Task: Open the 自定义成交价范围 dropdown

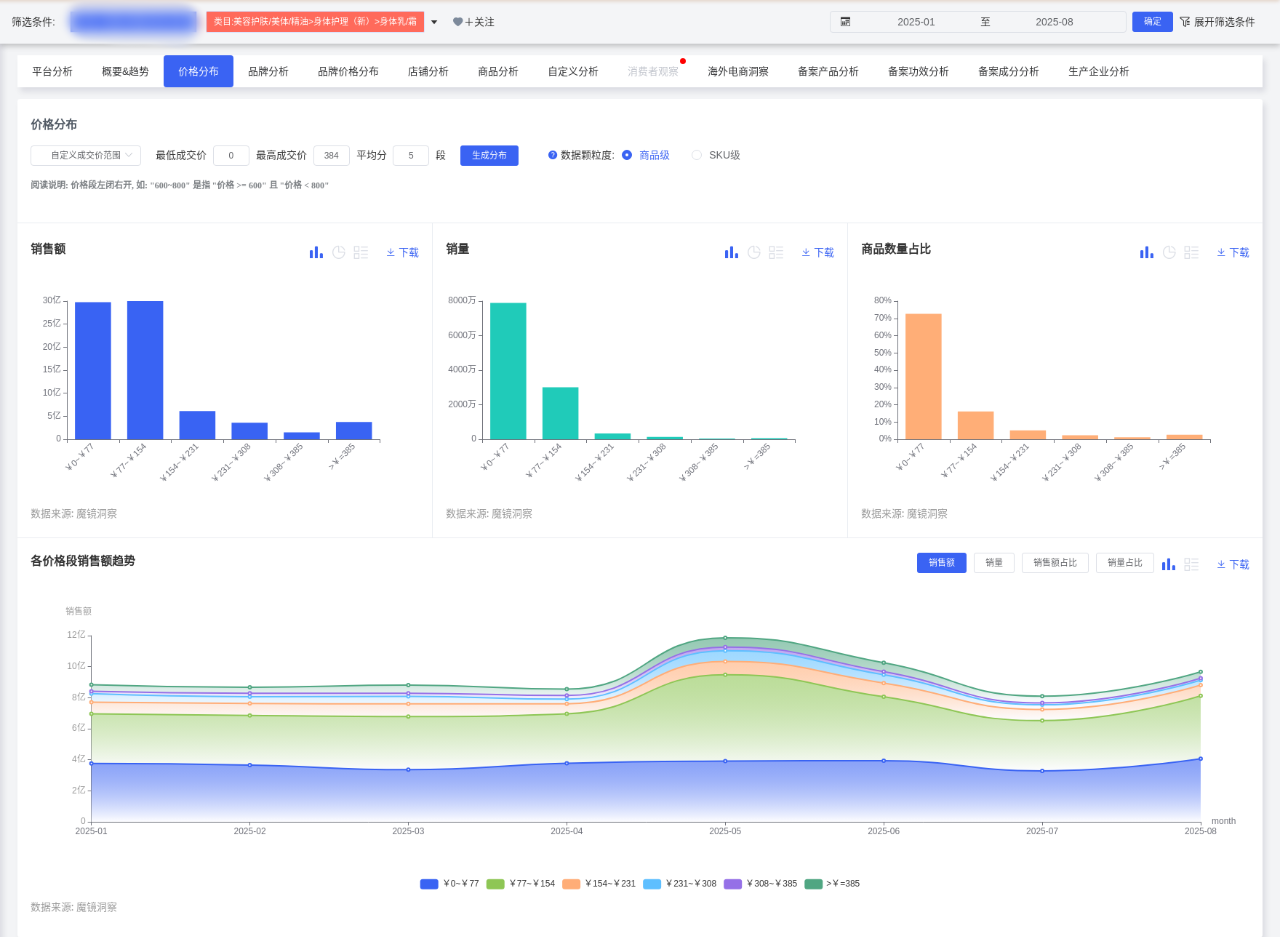Action: pos(86,155)
